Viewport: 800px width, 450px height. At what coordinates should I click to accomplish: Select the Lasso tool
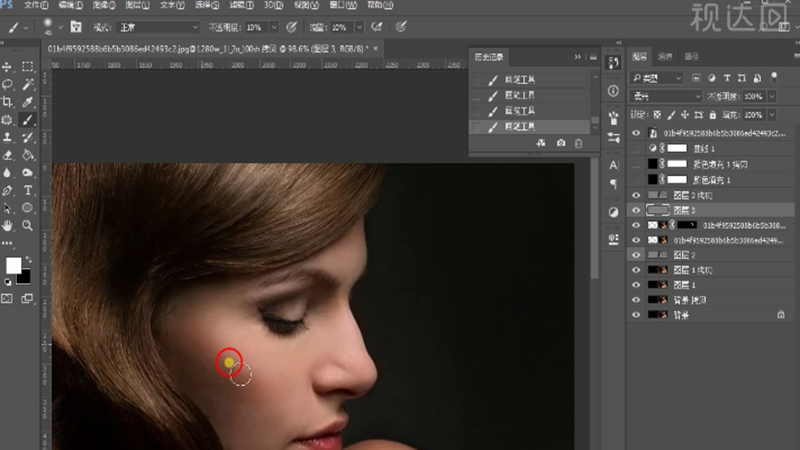[x=7, y=84]
